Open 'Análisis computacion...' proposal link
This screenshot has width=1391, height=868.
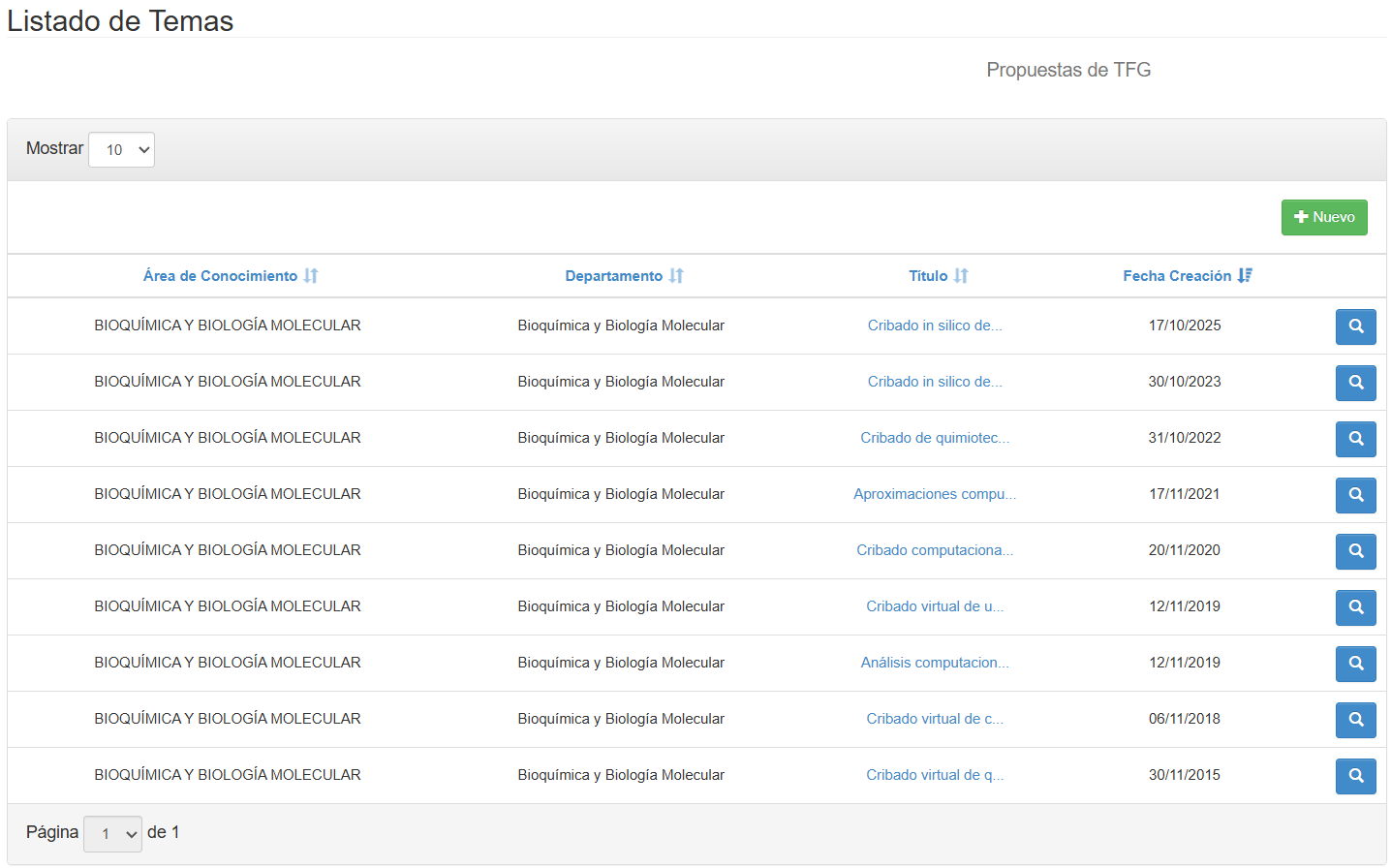tap(934, 663)
